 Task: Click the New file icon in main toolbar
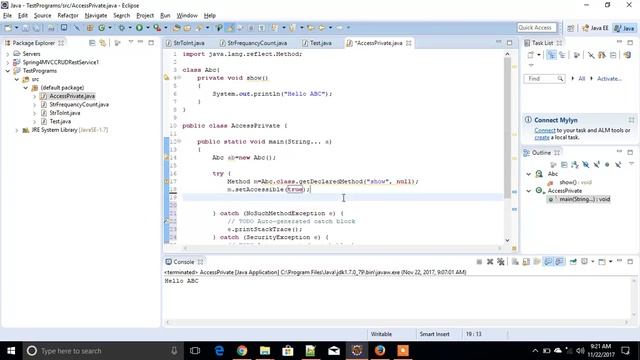pyautogui.click(x=8, y=28)
